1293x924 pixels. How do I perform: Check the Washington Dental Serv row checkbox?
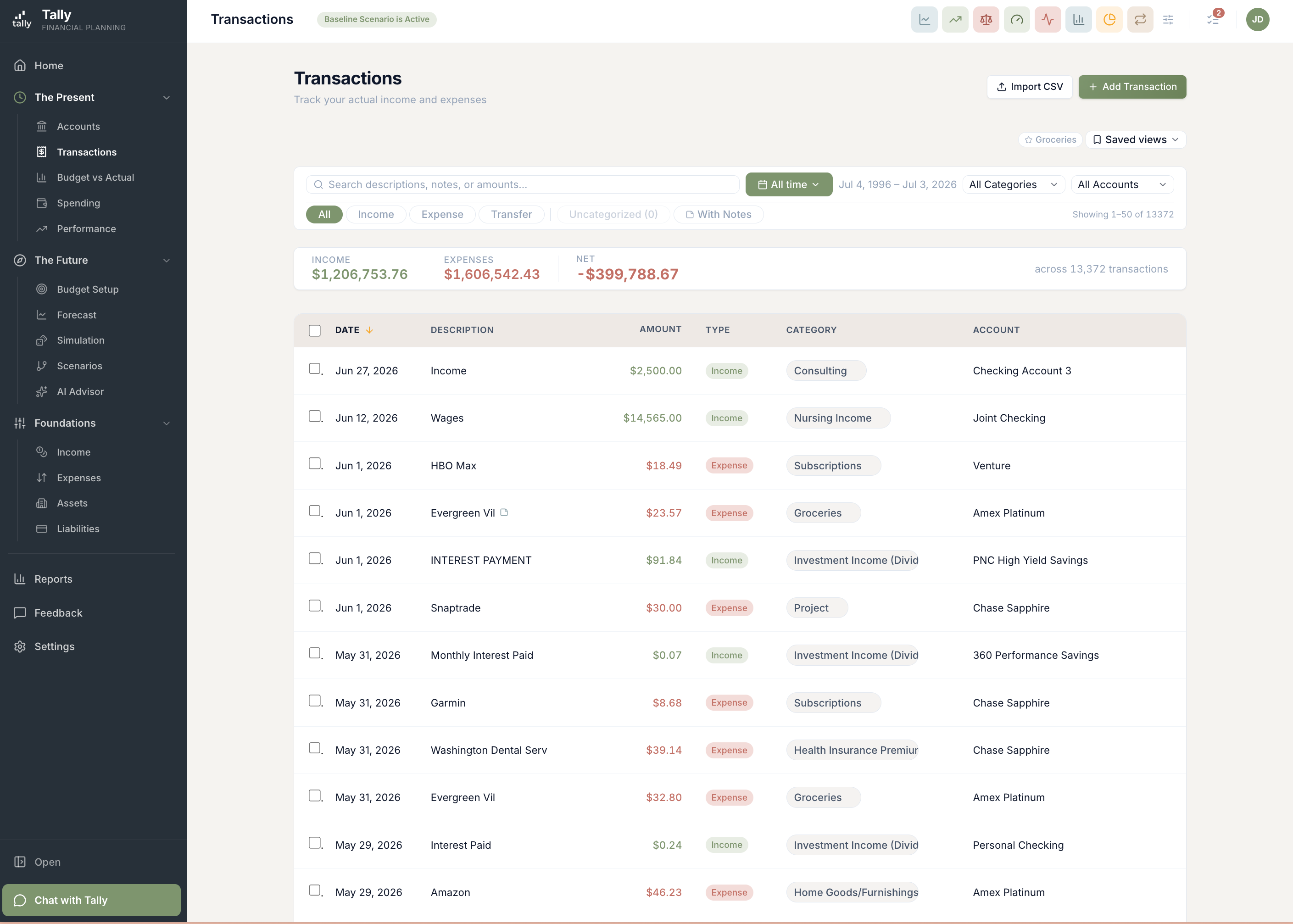[315, 748]
